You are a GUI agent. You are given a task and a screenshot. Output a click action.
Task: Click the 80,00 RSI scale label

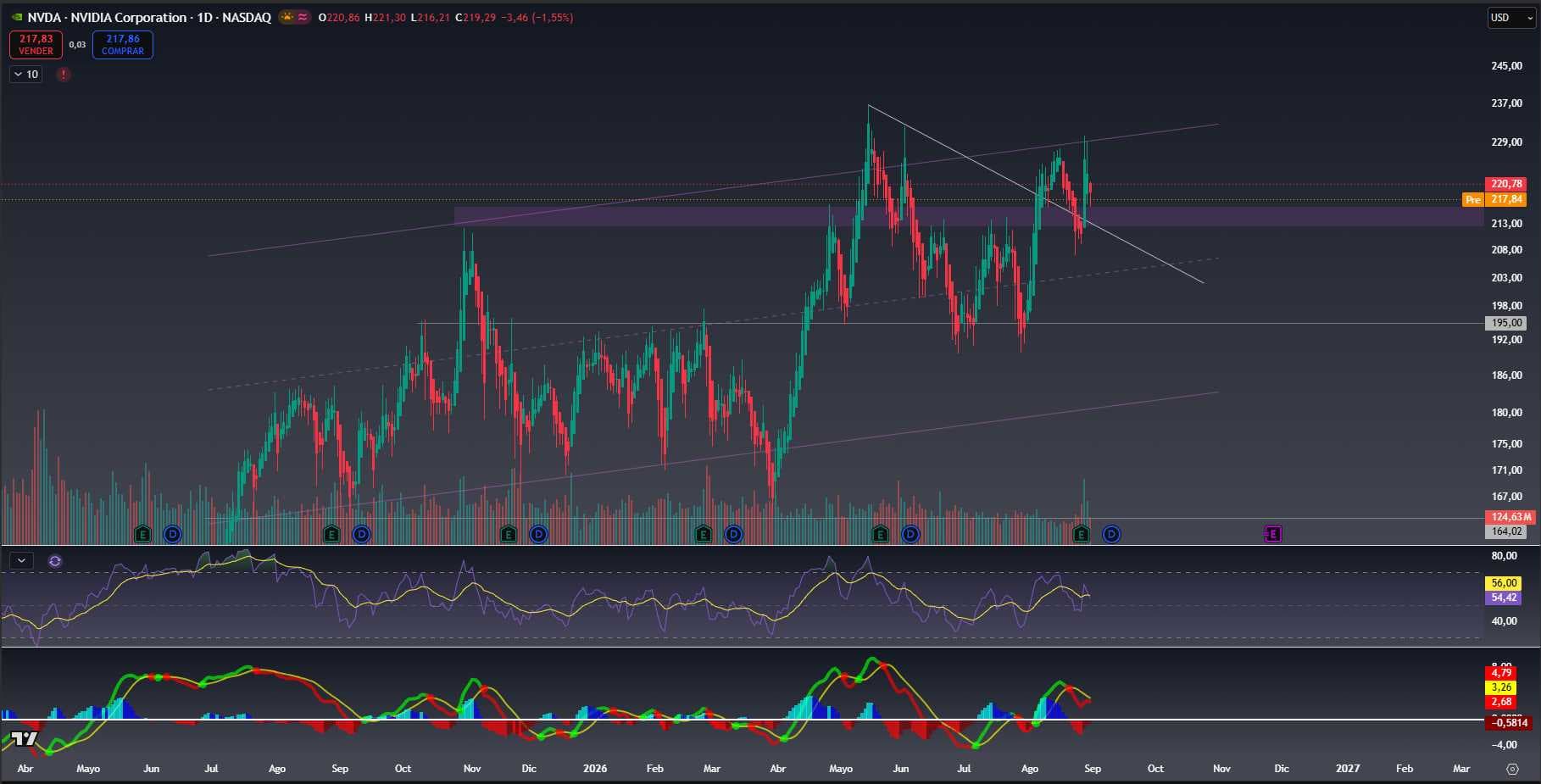(x=1504, y=556)
